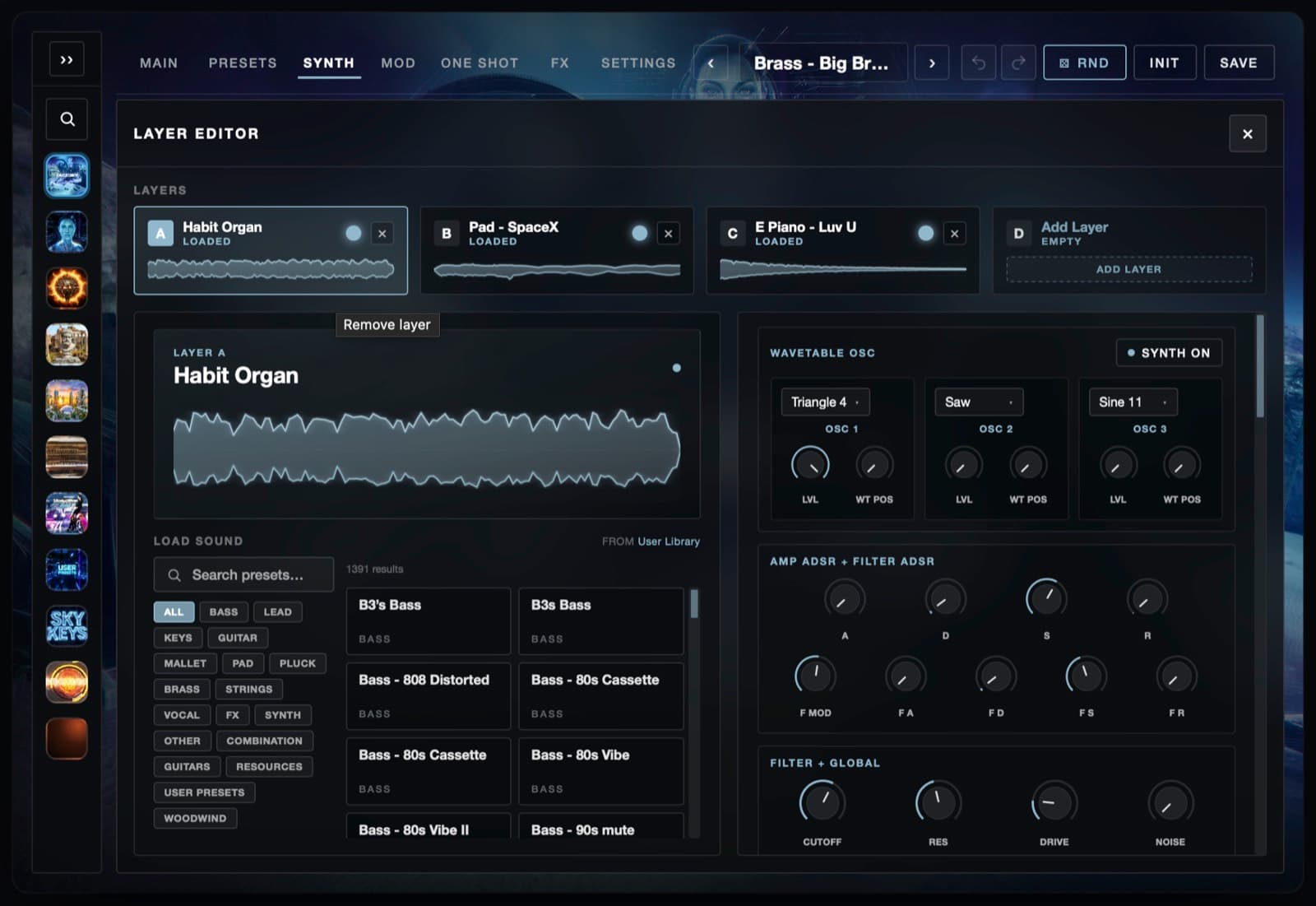
Task: Select the Sky Keys library thumbnail
Action: pyautogui.click(x=67, y=626)
